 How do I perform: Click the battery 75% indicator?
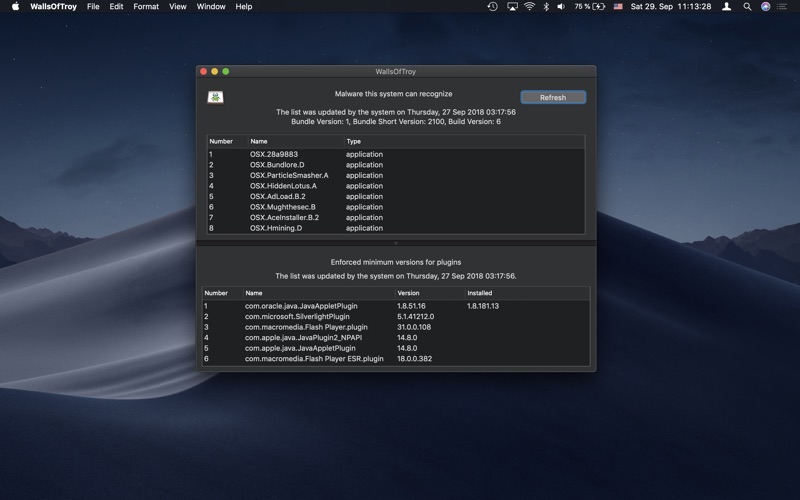tap(589, 7)
